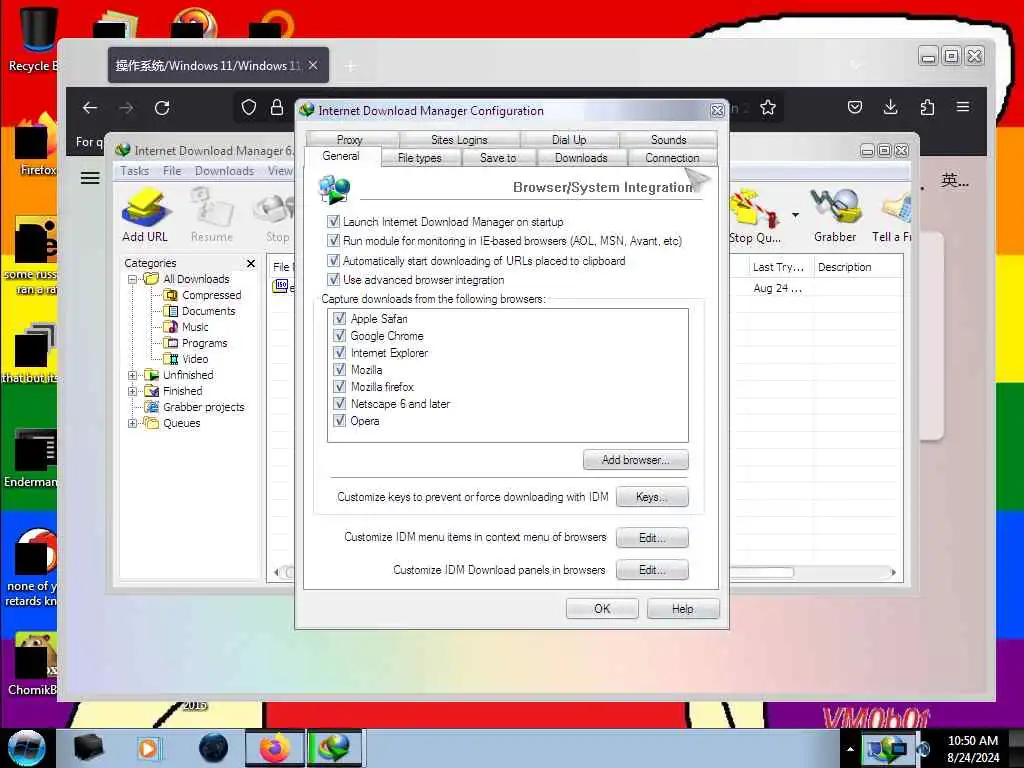Click Help in the Configuration dialog
The height and width of the screenshot is (768, 1024).
click(x=683, y=609)
